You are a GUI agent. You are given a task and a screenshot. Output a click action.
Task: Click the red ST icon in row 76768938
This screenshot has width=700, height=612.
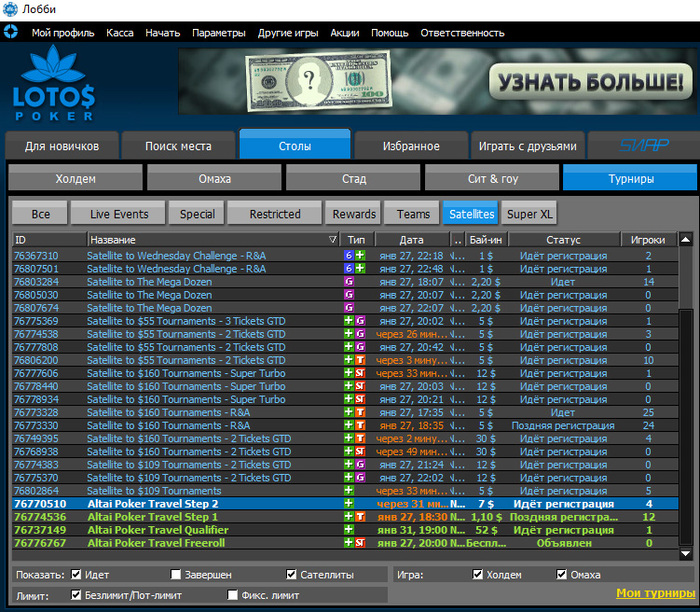click(360, 451)
